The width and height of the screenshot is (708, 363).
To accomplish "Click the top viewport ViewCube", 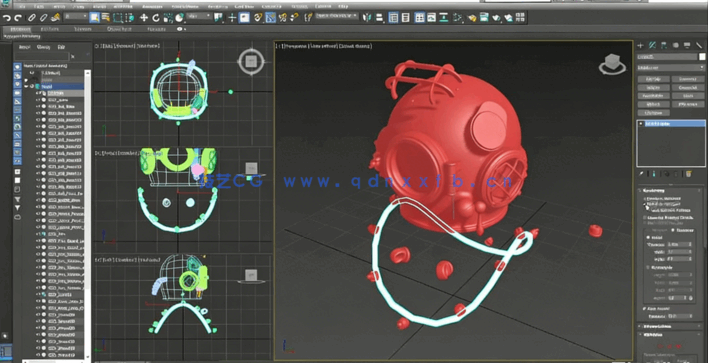I will point(251,61).
